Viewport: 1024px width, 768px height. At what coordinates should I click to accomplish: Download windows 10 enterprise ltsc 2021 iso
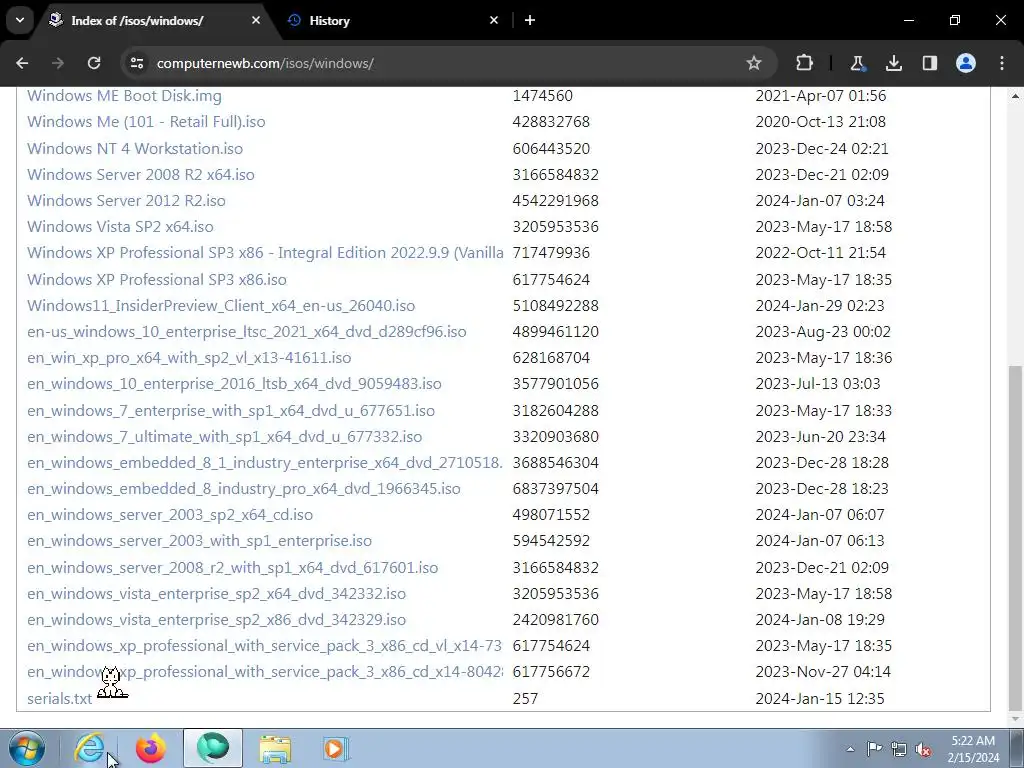247,332
